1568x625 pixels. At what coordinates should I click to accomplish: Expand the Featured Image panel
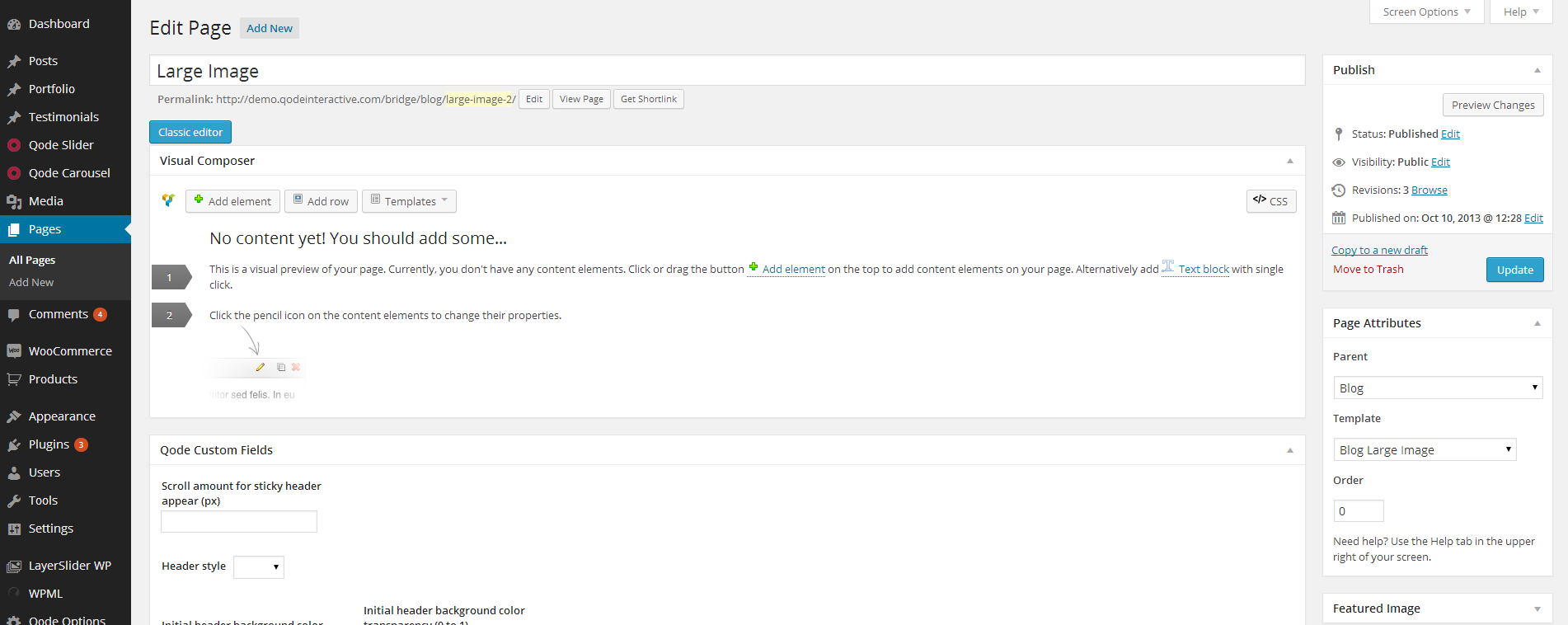[x=1537, y=609]
